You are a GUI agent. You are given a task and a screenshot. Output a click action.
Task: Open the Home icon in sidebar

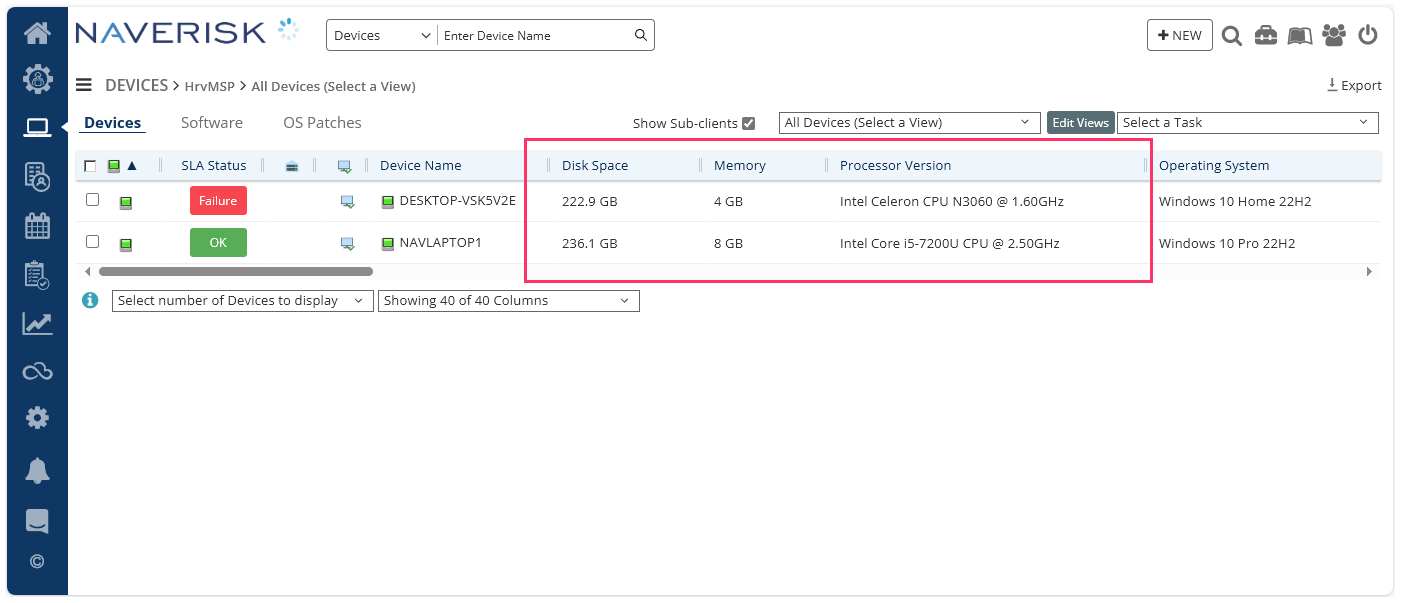37,34
